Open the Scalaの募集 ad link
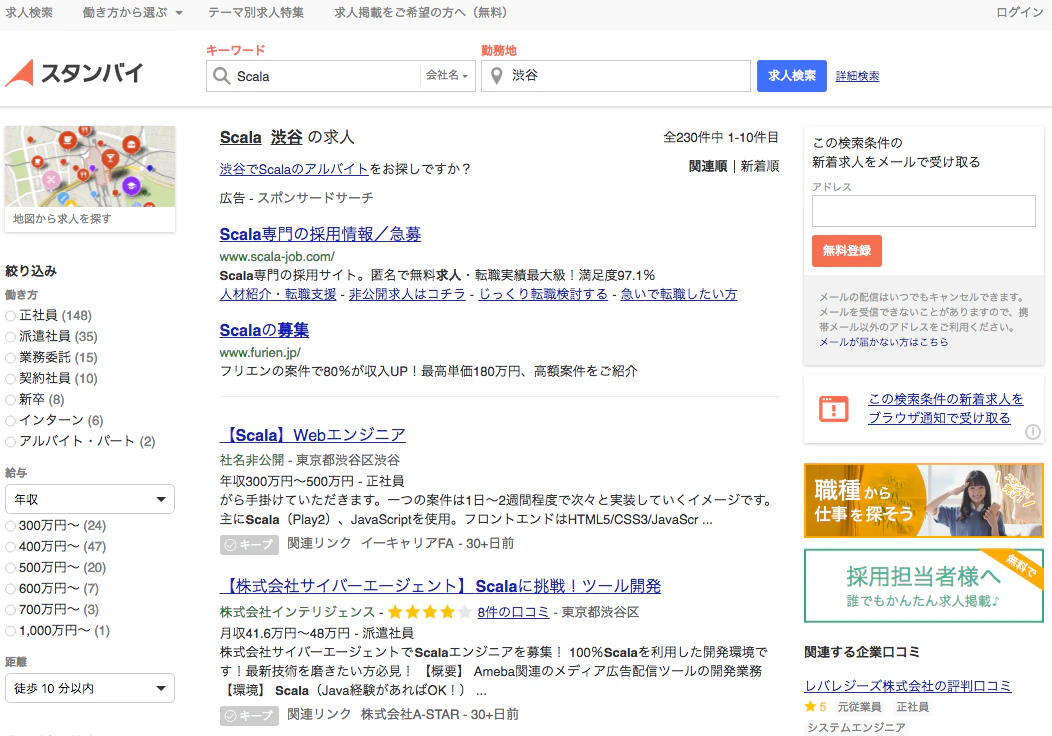Image resolution: width=1052 pixels, height=736 pixels. (264, 330)
